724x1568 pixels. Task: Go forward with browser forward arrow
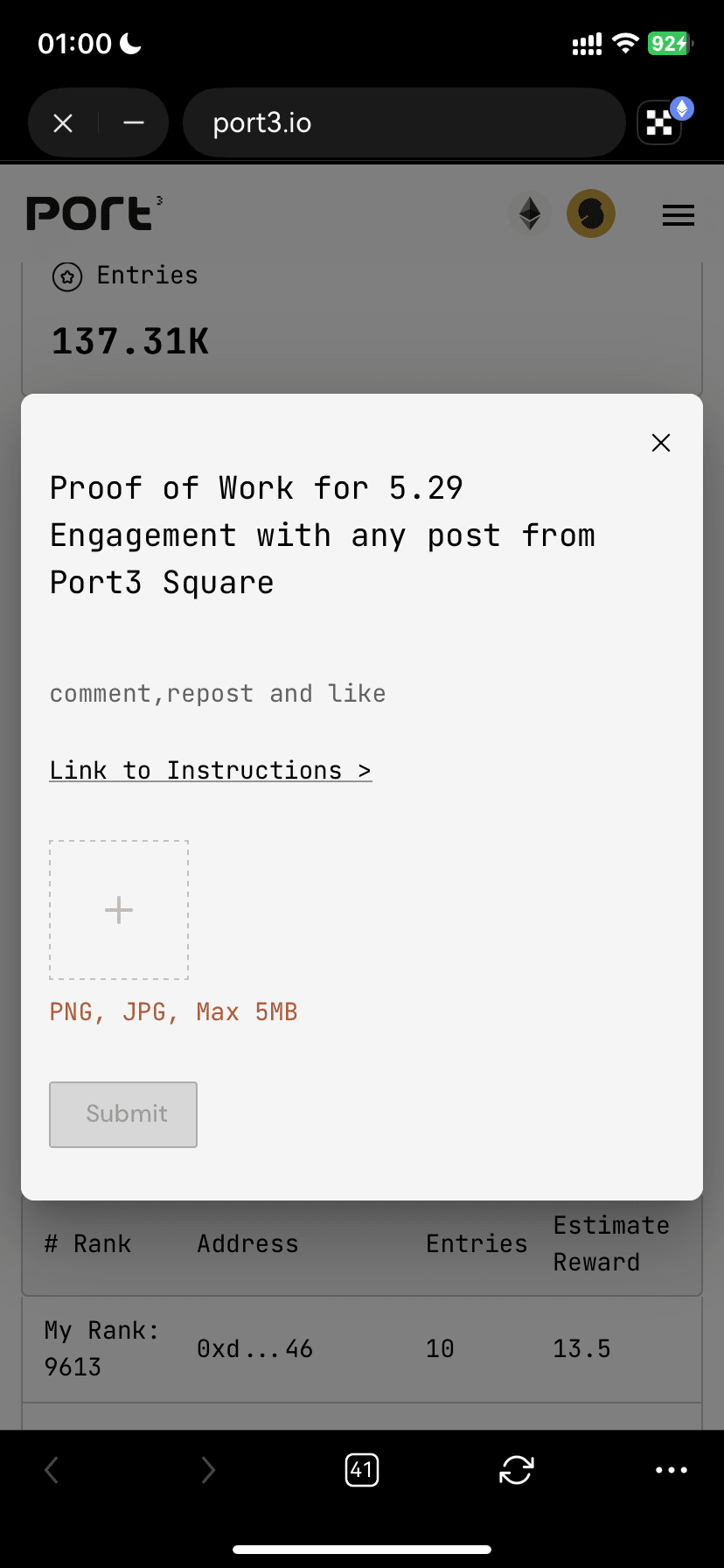pos(207,1470)
